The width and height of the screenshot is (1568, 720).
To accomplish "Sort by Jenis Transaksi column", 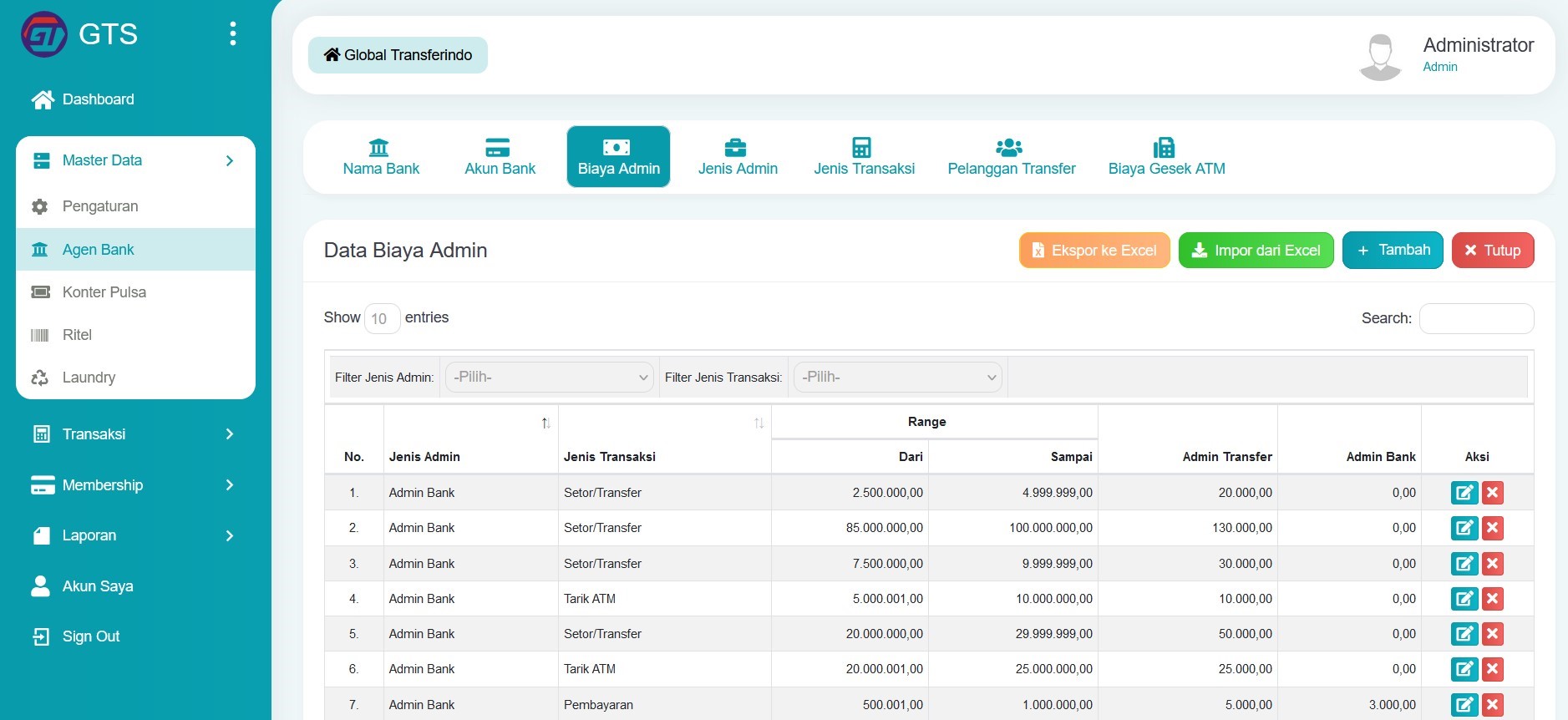I will pos(664,440).
